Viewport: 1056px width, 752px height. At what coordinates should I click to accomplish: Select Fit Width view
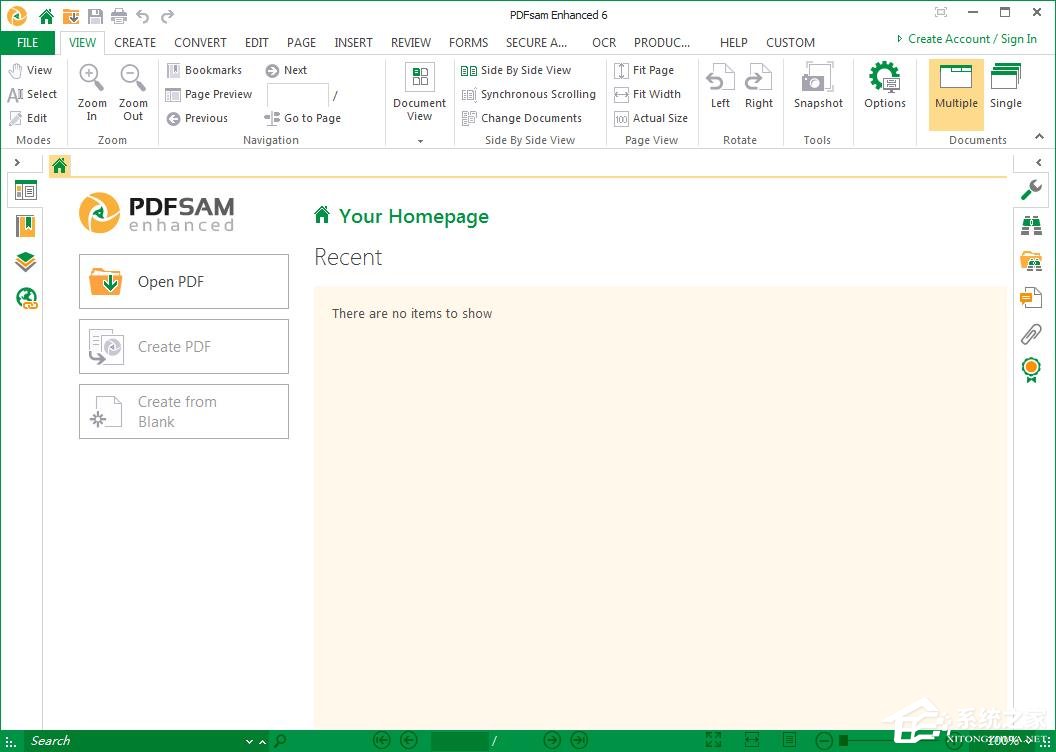[x=647, y=94]
